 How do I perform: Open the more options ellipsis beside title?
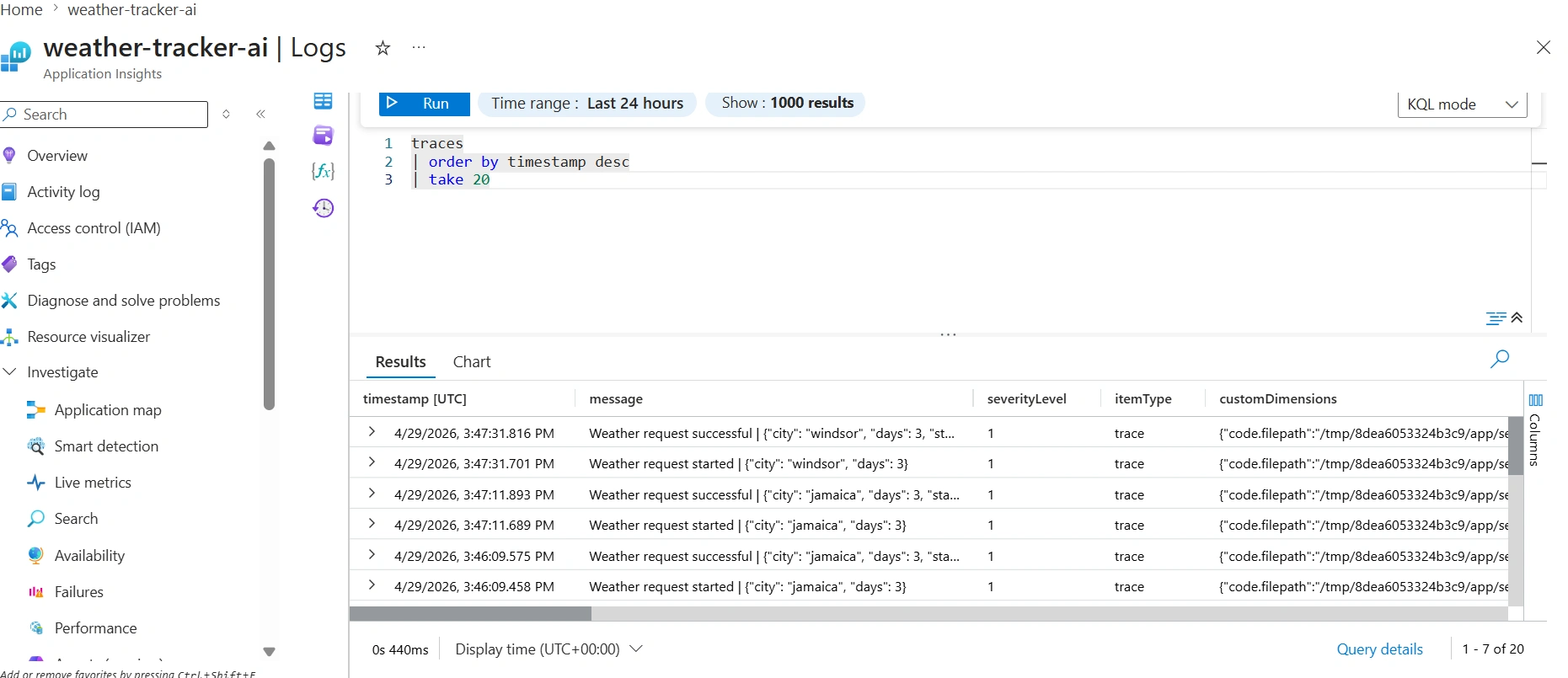click(419, 48)
